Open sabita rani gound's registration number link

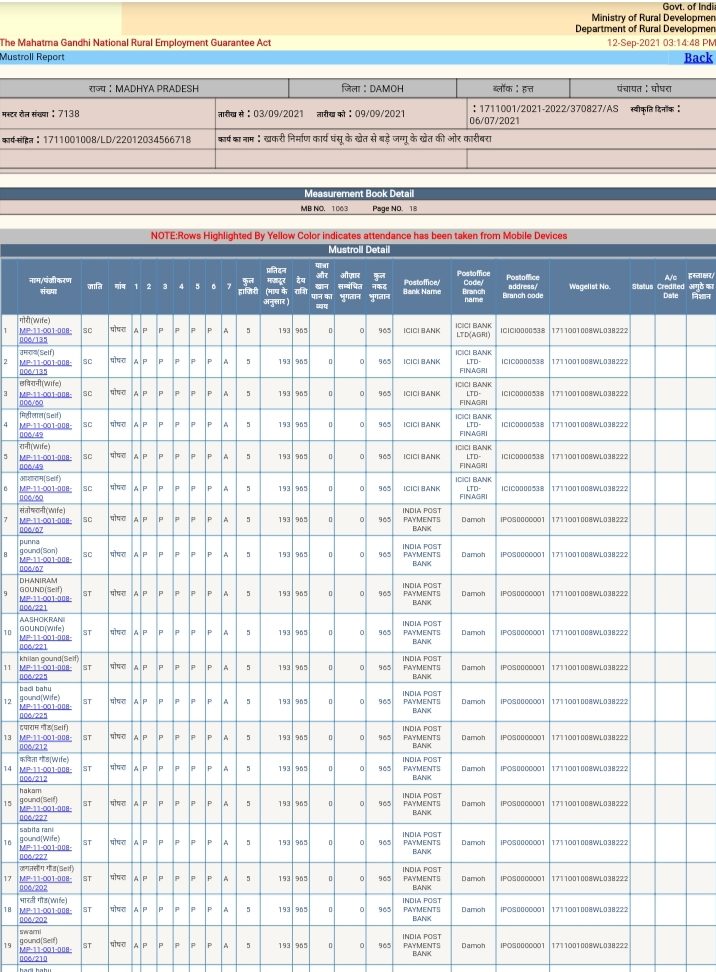(45, 852)
